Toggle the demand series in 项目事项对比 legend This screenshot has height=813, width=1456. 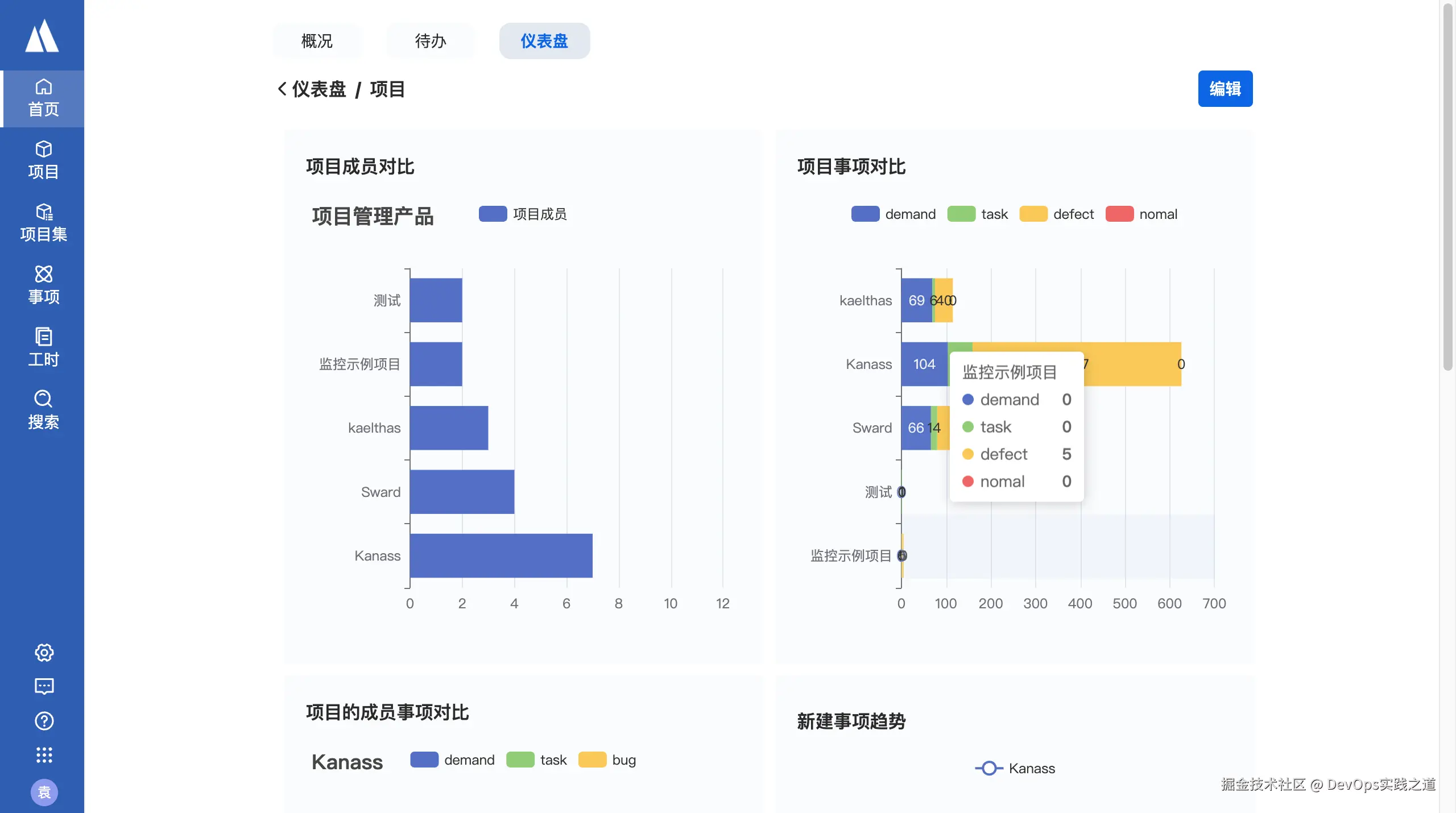coord(865,214)
